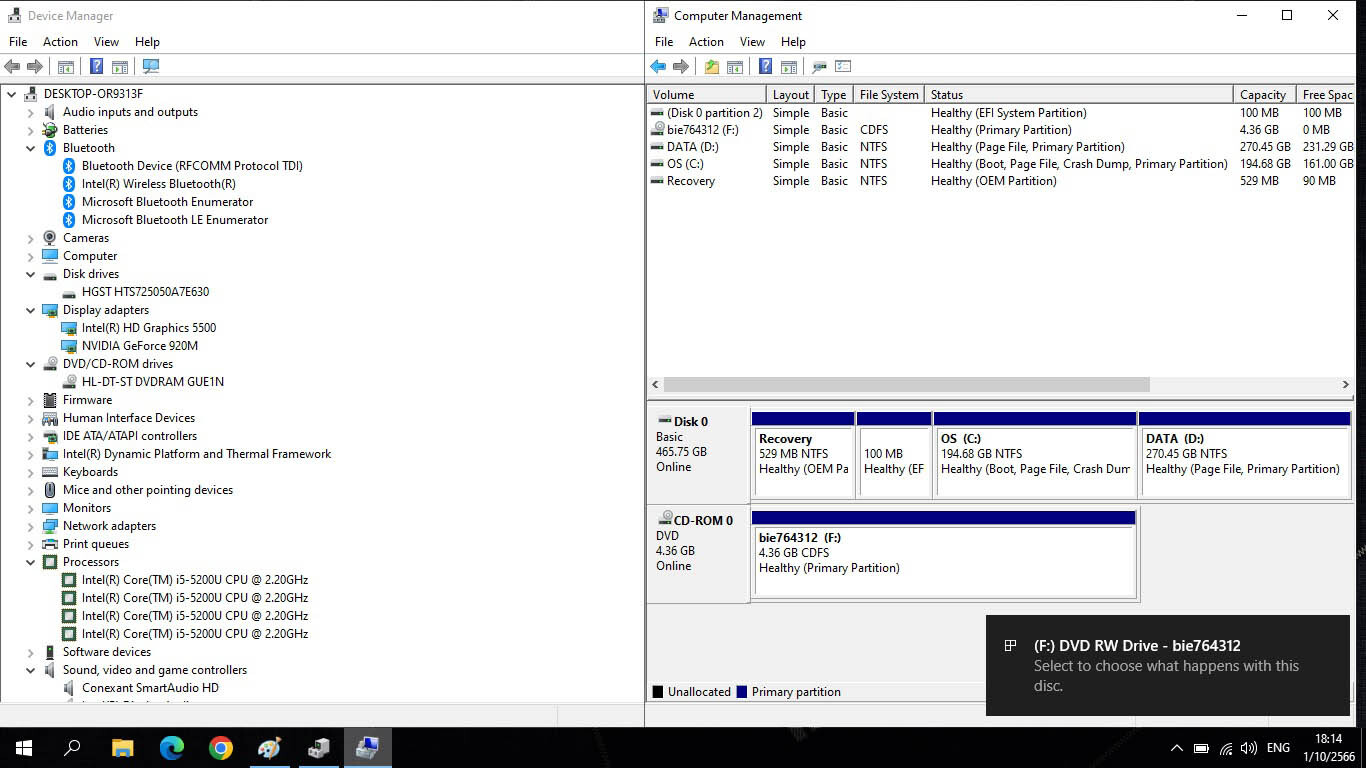
Task: Collapse the Processors category
Action: tap(30, 562)
